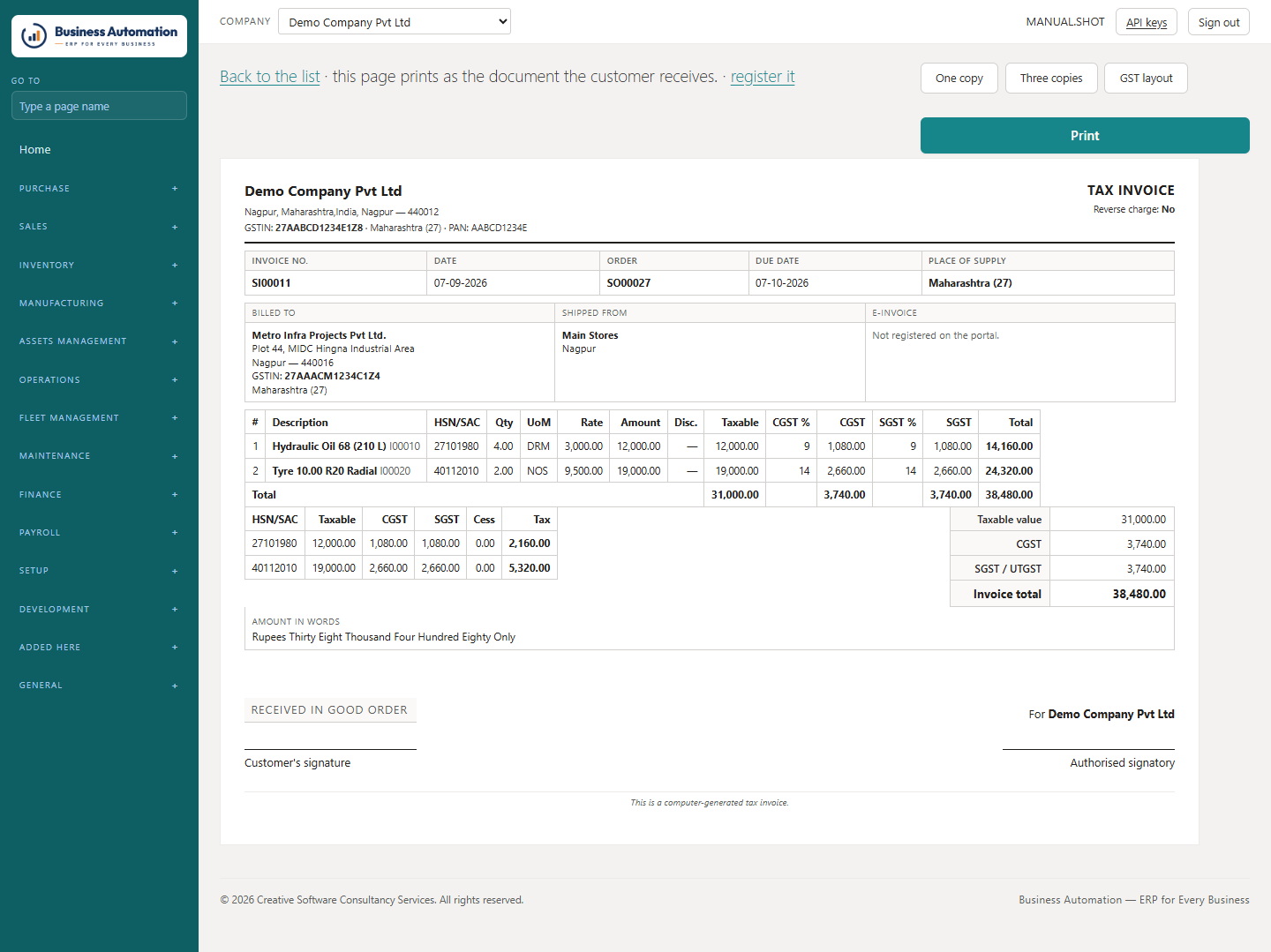Click HSN 40112010 in the summary table
Viewport: 1271px width, 952px height.
coord(275,568)
